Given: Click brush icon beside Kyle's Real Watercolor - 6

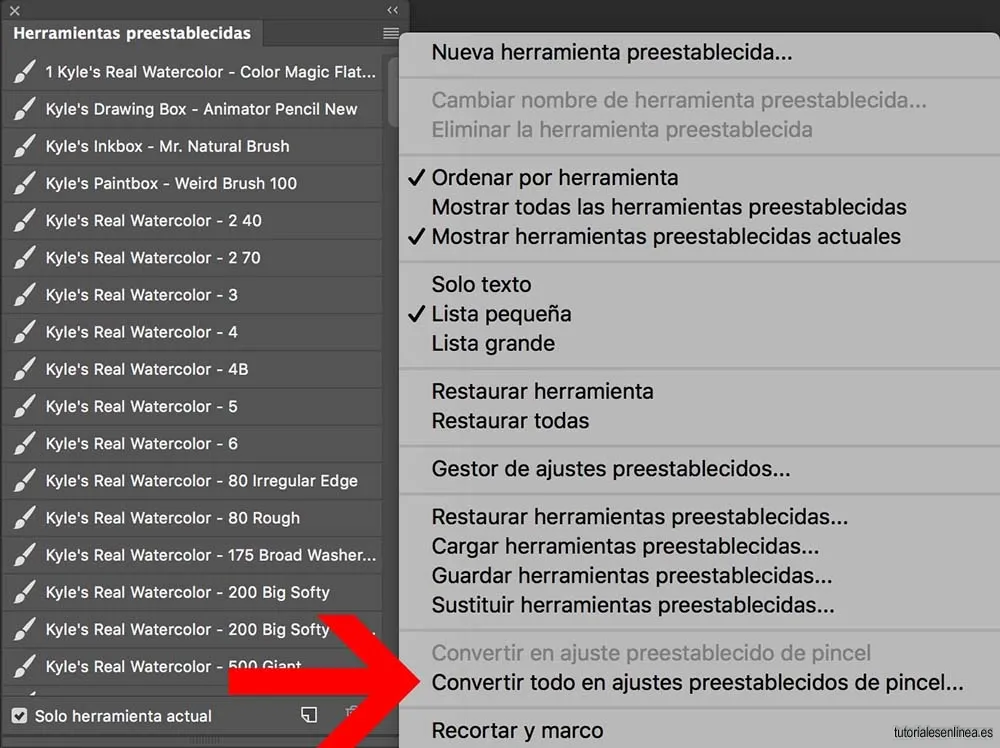Looking at the screenshot, I should pos(24,443).
